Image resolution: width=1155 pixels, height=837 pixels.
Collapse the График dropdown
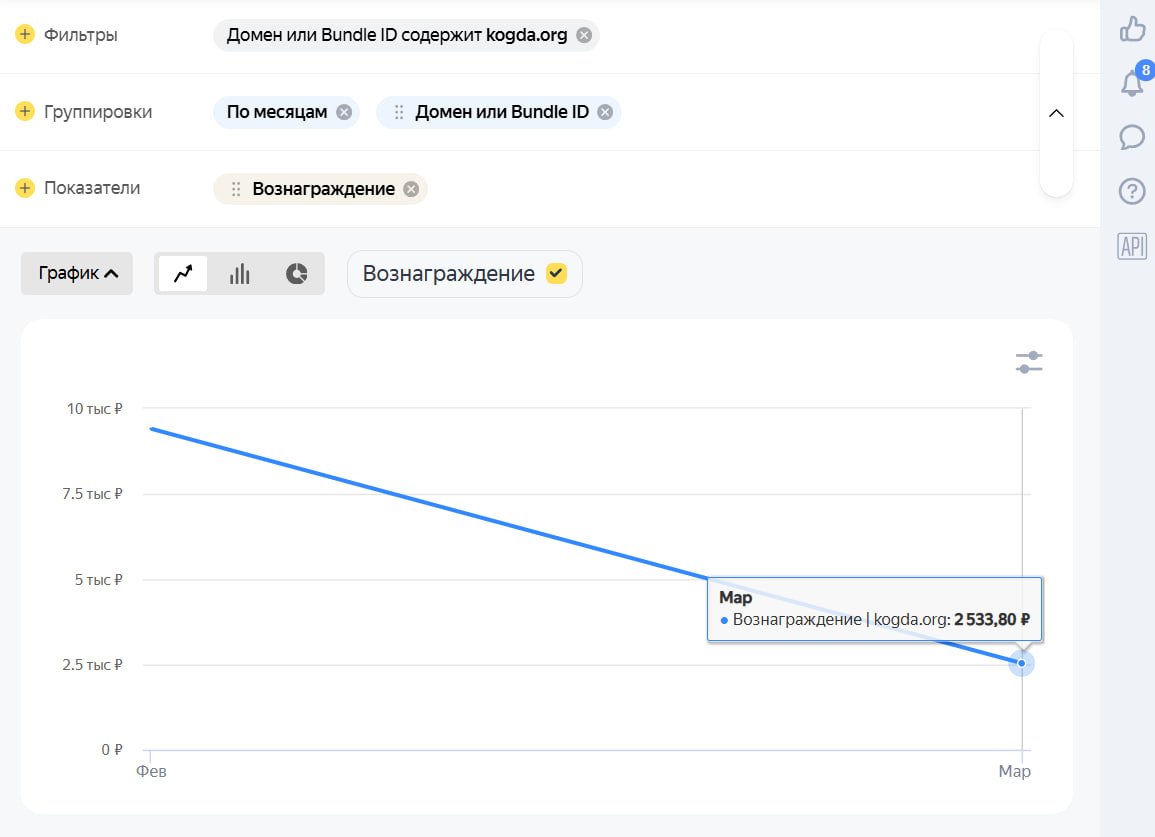(x=77, y=274)
